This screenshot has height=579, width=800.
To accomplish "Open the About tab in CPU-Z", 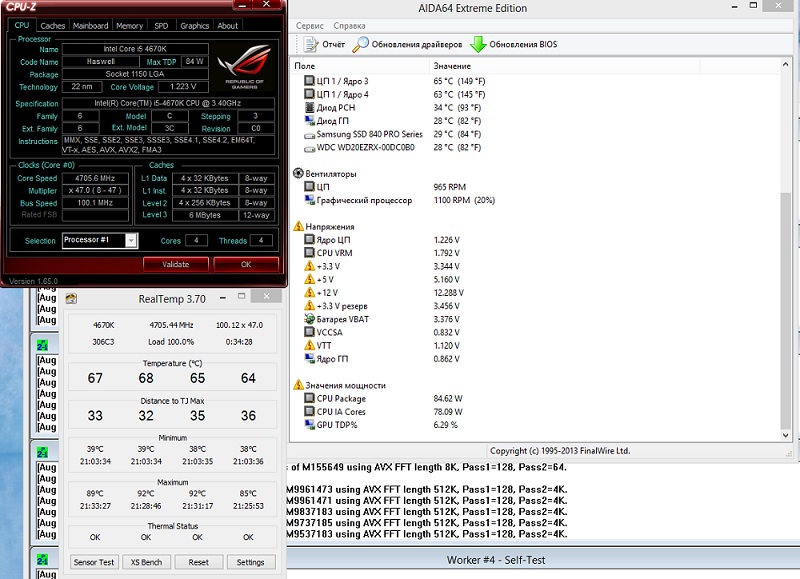I will click(228, 26).
